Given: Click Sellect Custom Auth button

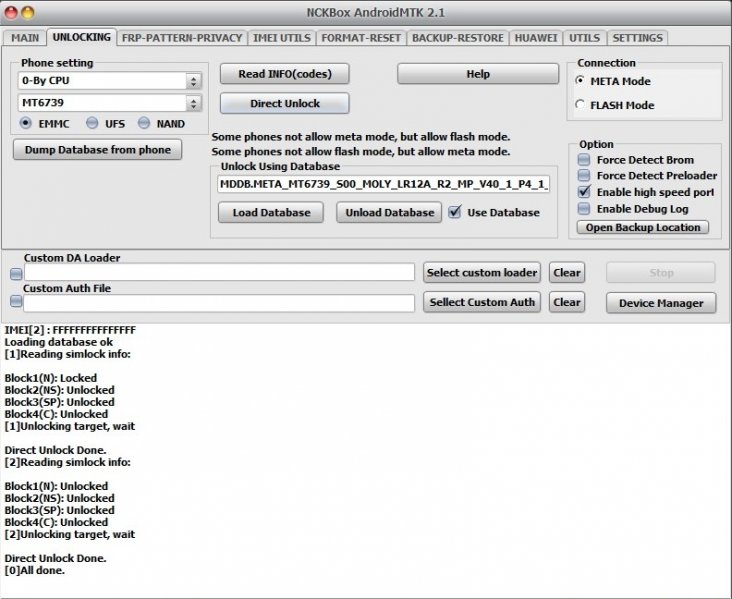Looking at the screenshot, I should tap(482, 302).
